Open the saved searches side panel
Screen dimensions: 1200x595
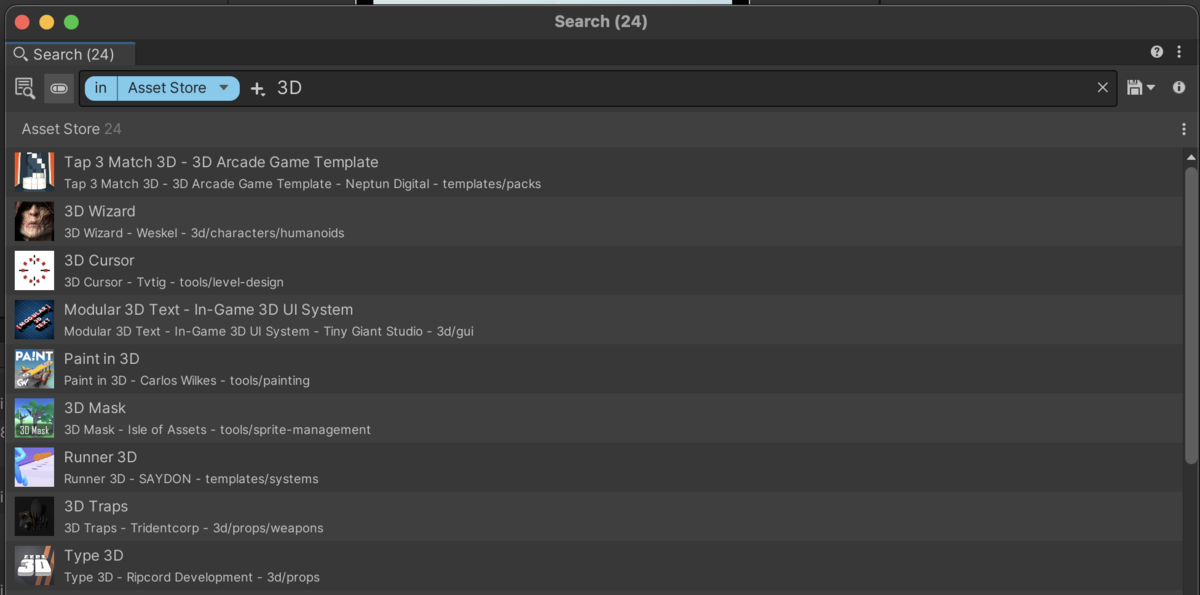(25, 88)
